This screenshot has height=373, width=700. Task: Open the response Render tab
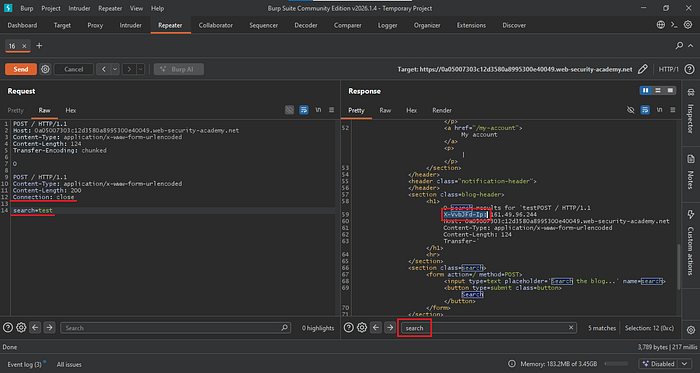442,110
